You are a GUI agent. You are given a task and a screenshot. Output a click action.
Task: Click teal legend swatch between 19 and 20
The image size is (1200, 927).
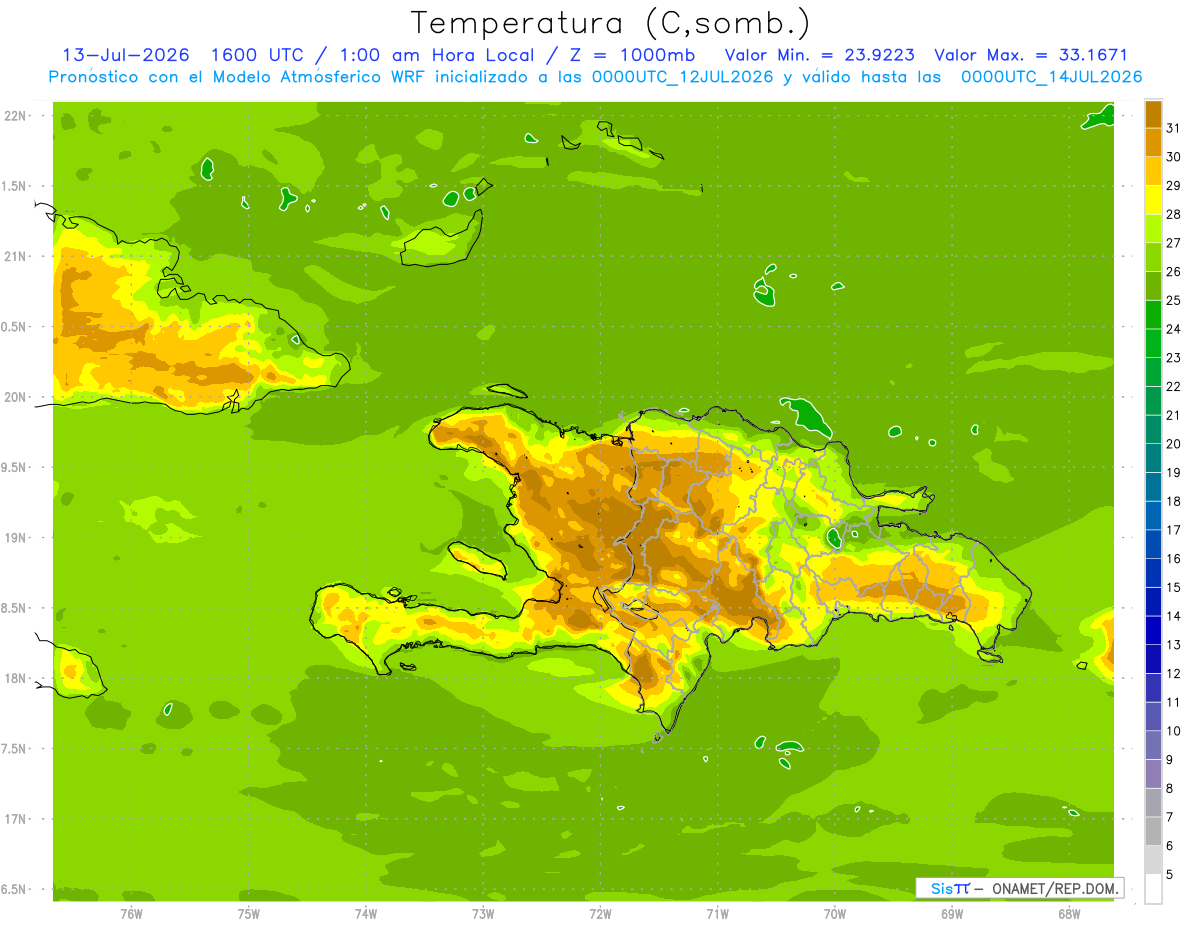point(1153,458)
